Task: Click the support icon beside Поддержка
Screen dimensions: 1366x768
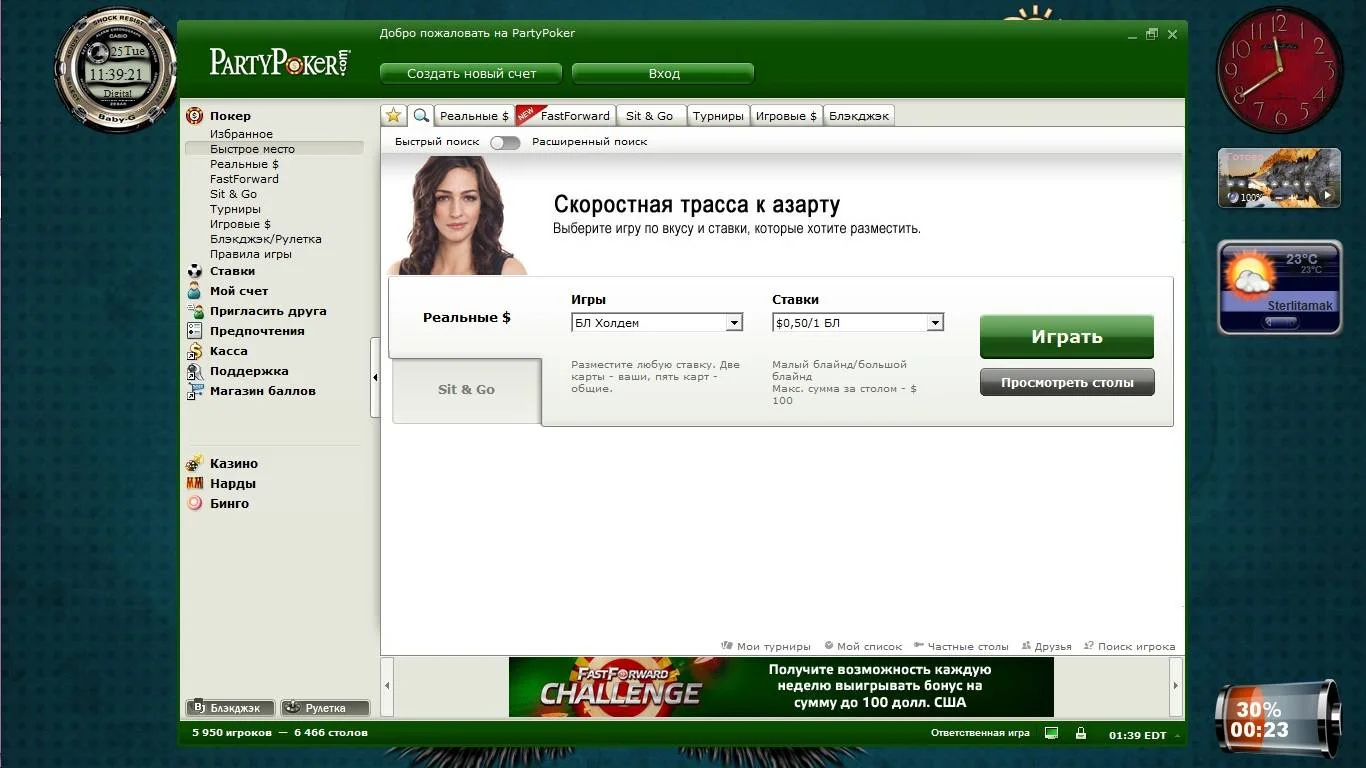Action: coord(194,371)
